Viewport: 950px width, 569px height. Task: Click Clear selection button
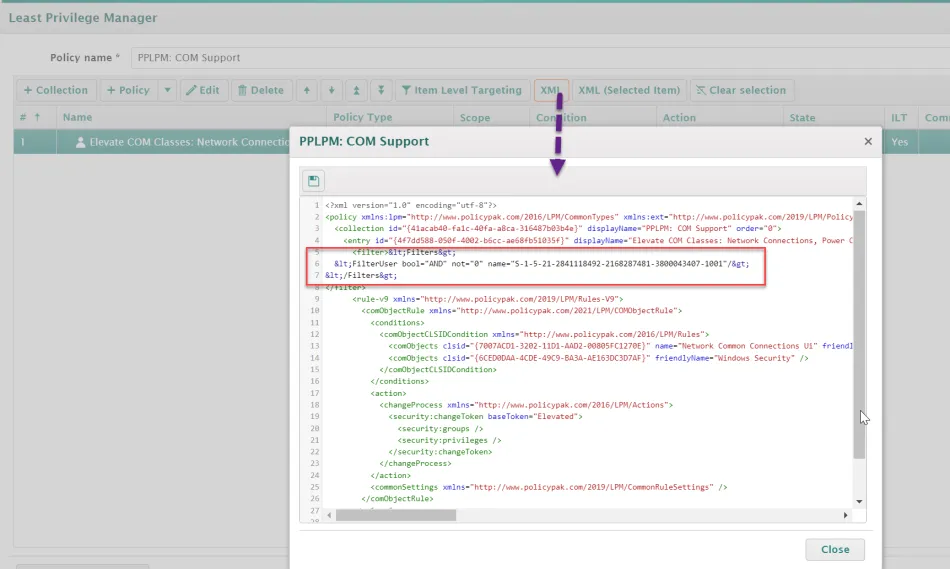[x=741, y=90]
